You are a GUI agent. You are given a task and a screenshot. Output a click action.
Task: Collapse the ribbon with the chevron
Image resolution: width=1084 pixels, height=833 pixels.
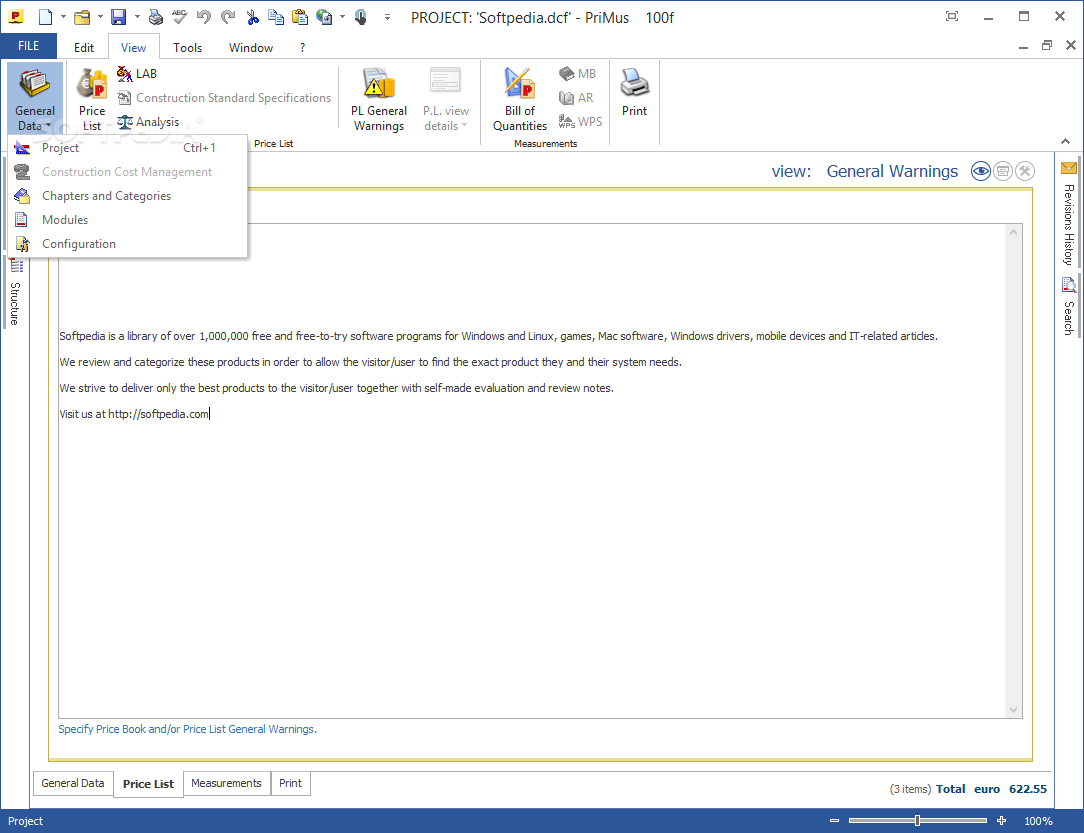click(1065, 141)
